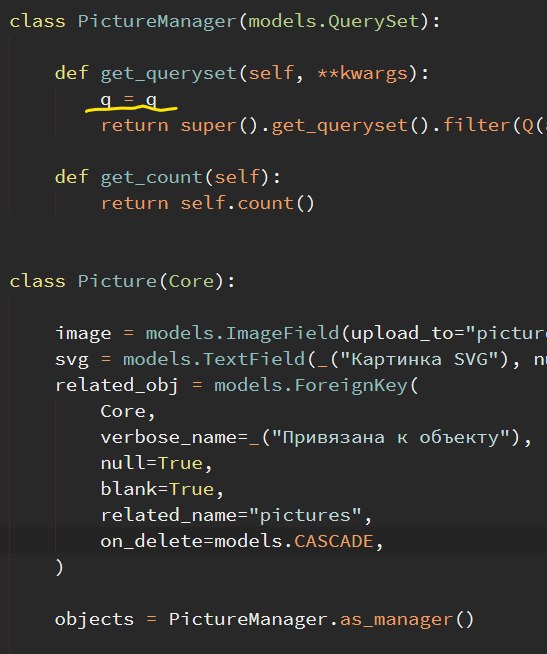The width and height of the screenshot is (547, 654).
Task: Click get_queryset in the return super() line
Action: point(340,126)
